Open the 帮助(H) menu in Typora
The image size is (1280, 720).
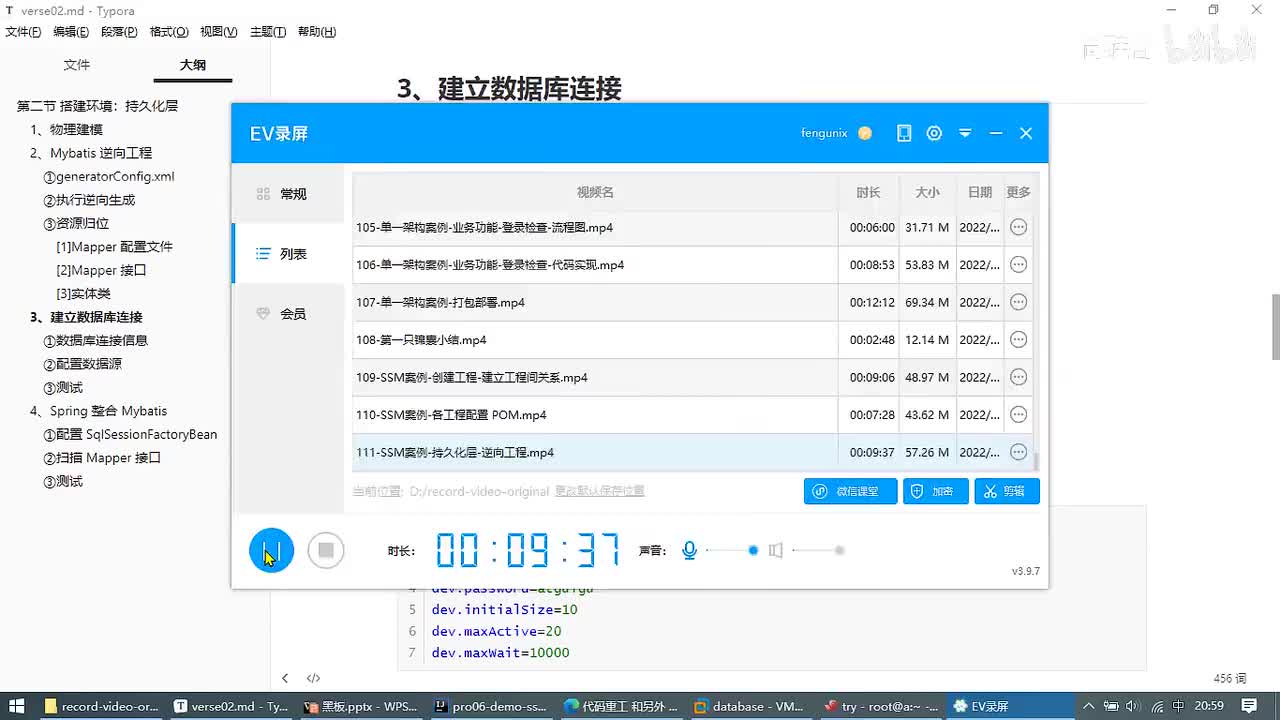coord(317,32)
